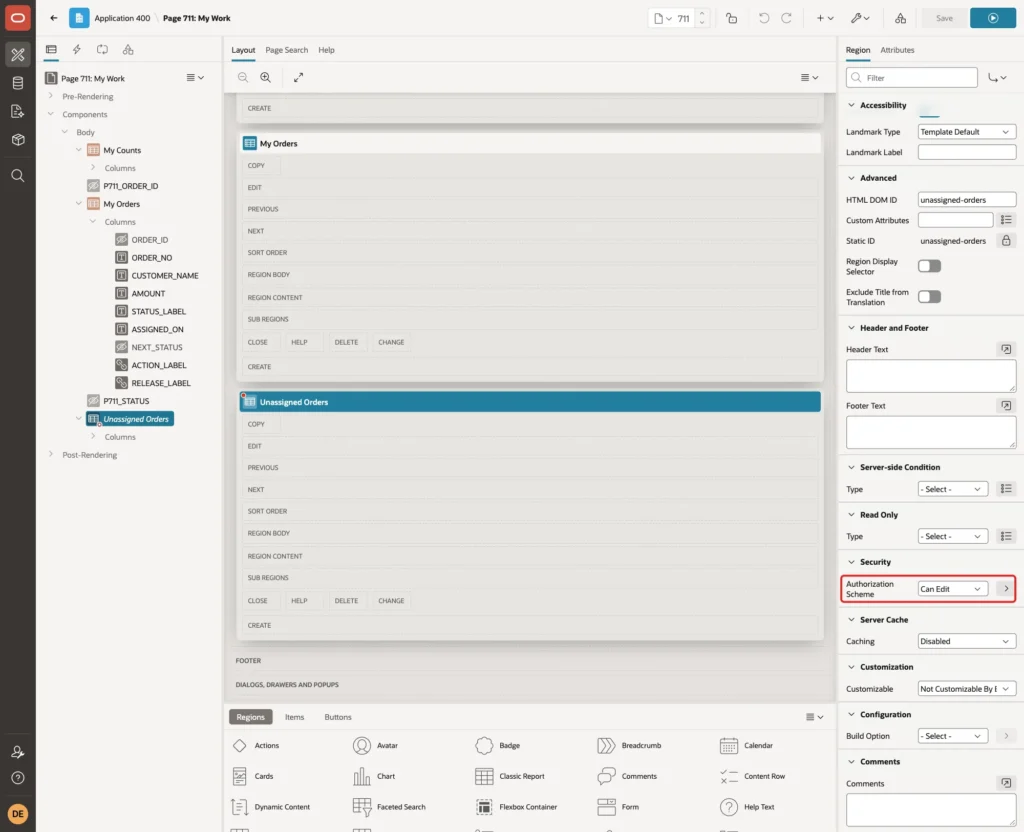Screen dimensions: 1024x832
Task: Open Header Text code editor icon
Action: point(1006,349)
